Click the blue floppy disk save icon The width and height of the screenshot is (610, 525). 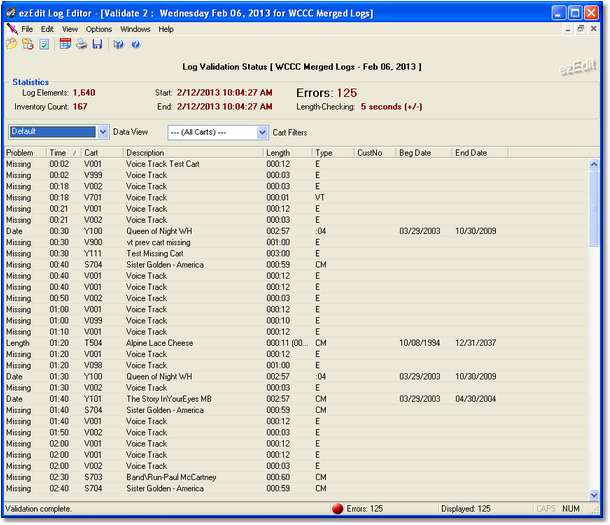[x=97, y=44]
